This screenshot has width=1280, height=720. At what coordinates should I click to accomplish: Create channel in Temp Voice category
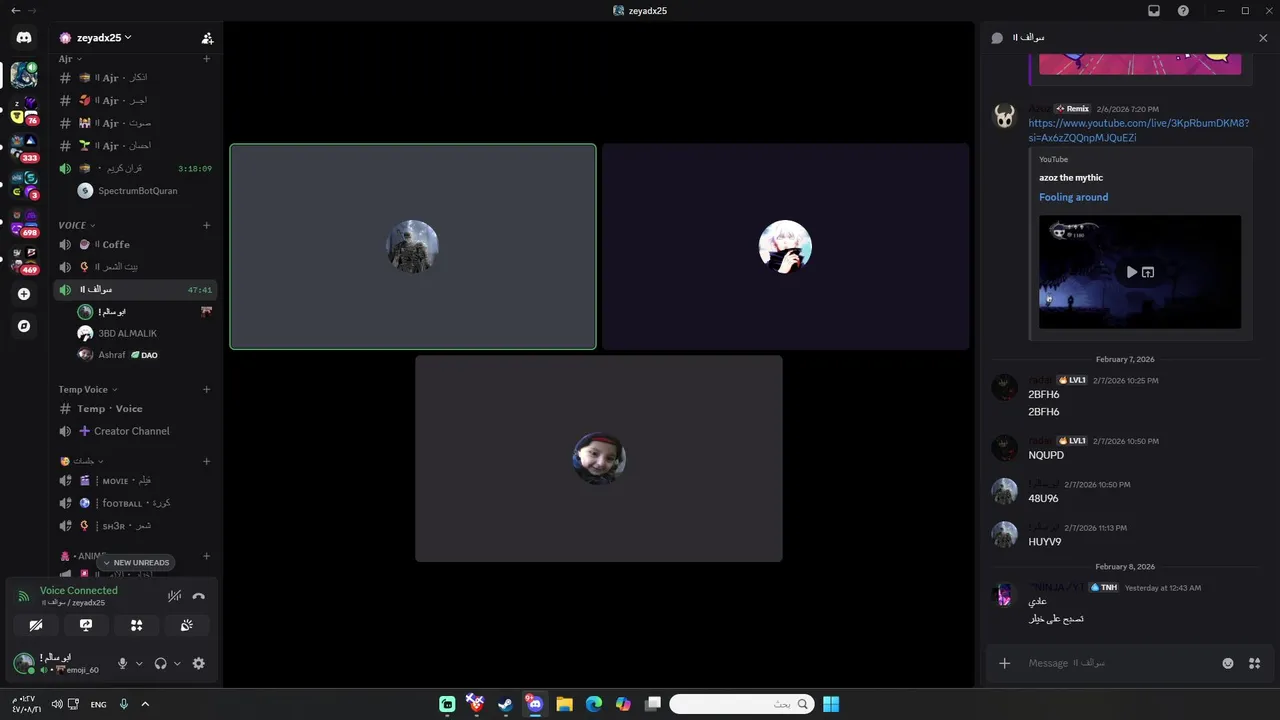(x=207, y=389)
